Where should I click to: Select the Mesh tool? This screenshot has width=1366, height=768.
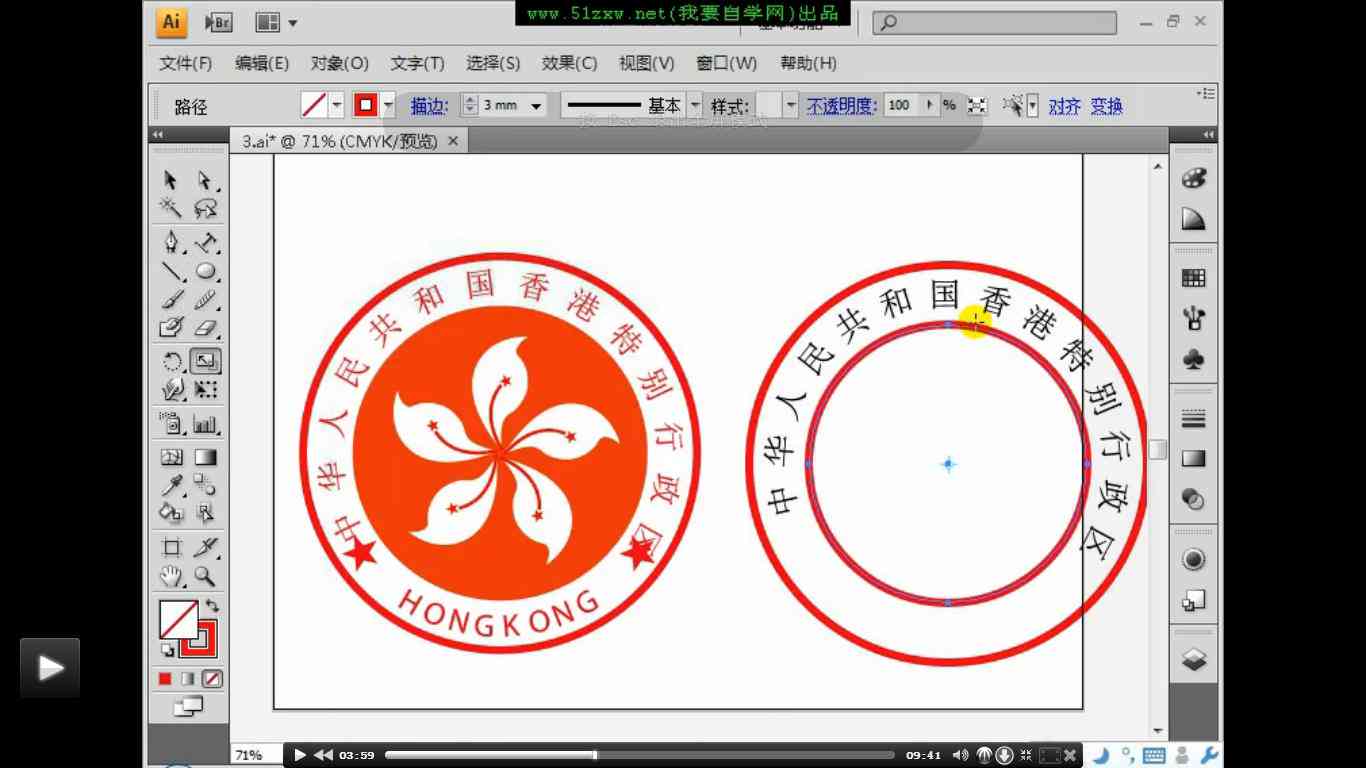click(x=172, y=458)
